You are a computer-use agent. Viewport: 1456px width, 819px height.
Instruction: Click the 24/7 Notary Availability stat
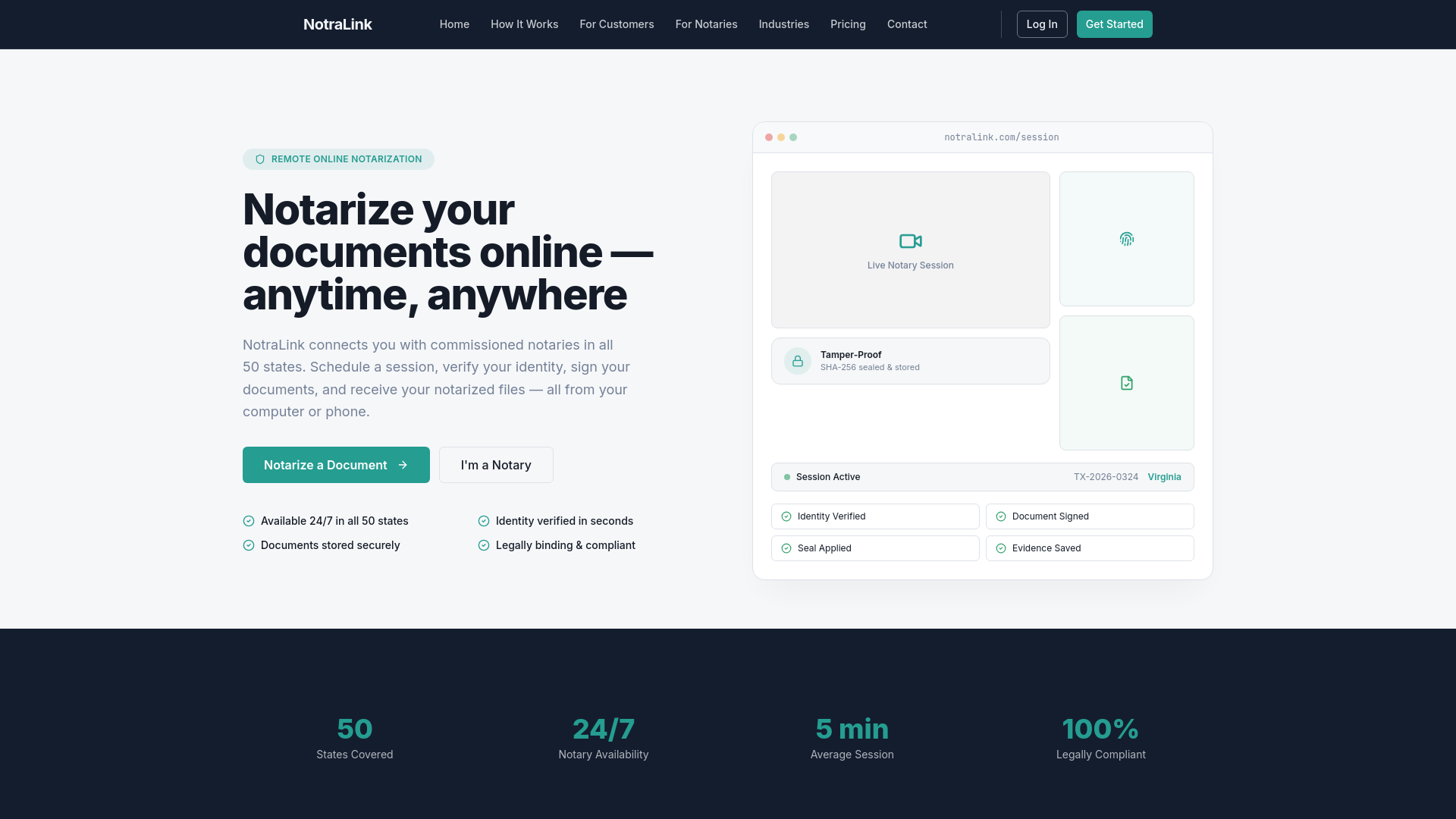pos(604,738)
